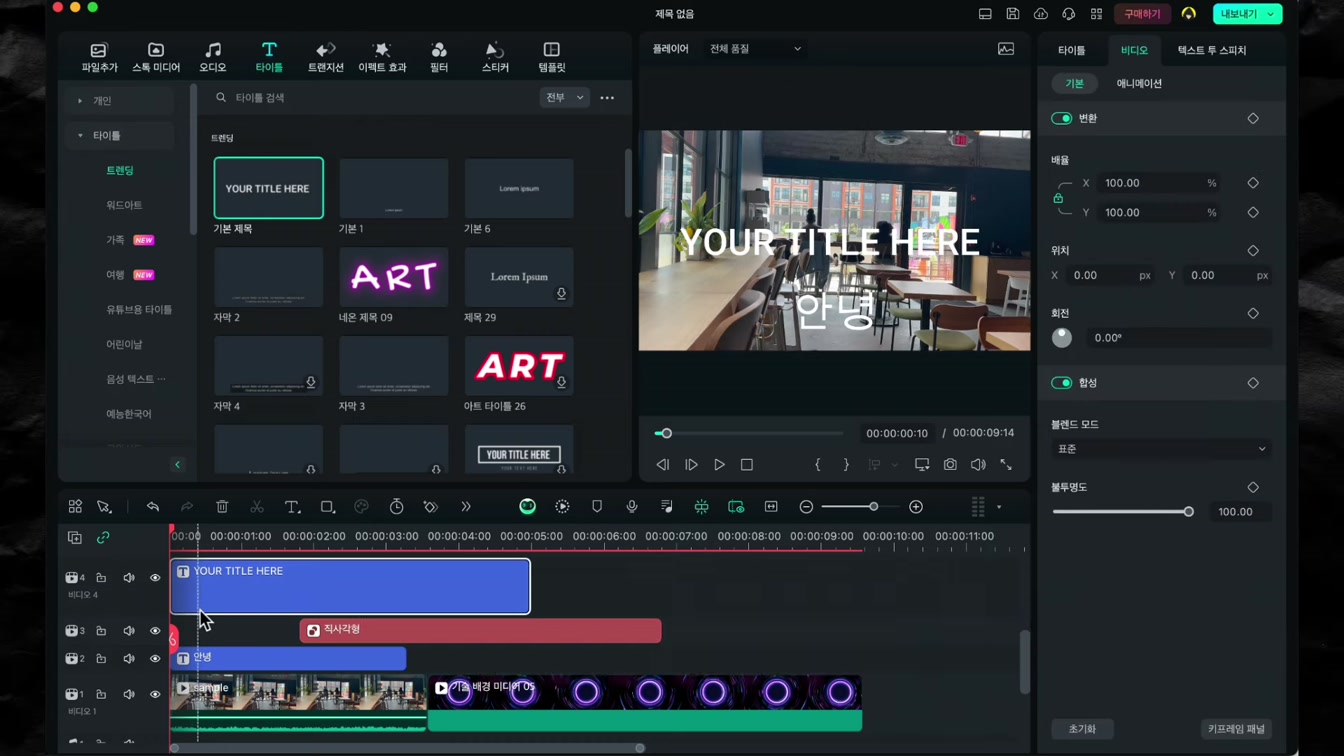Select the arrow Selection tool in timeline
Image resolution: width=1344 pixels, height=756 pixels.
(x=104, y=507)
